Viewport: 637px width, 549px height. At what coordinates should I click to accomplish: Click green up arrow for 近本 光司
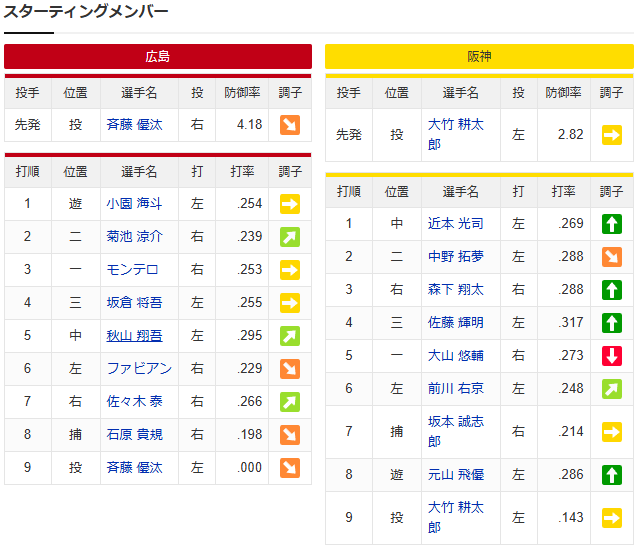(612, 224)
